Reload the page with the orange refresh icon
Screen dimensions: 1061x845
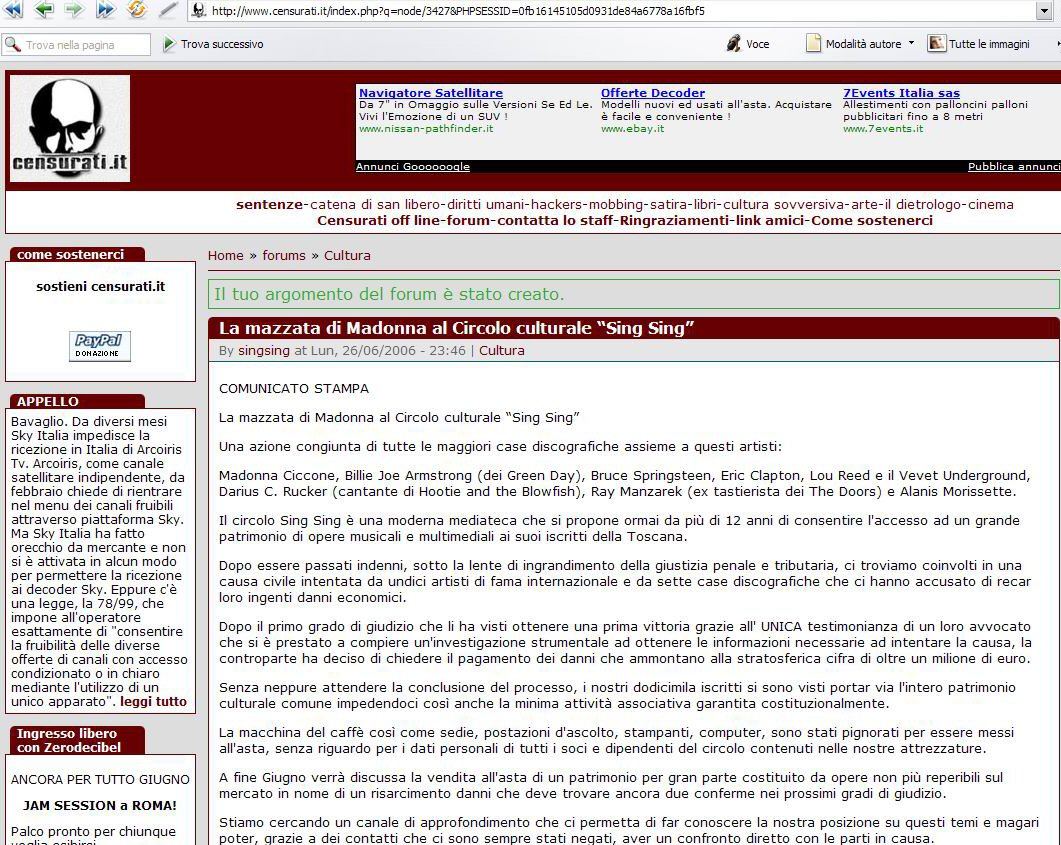pyautogui.click(x=136, y=10)
